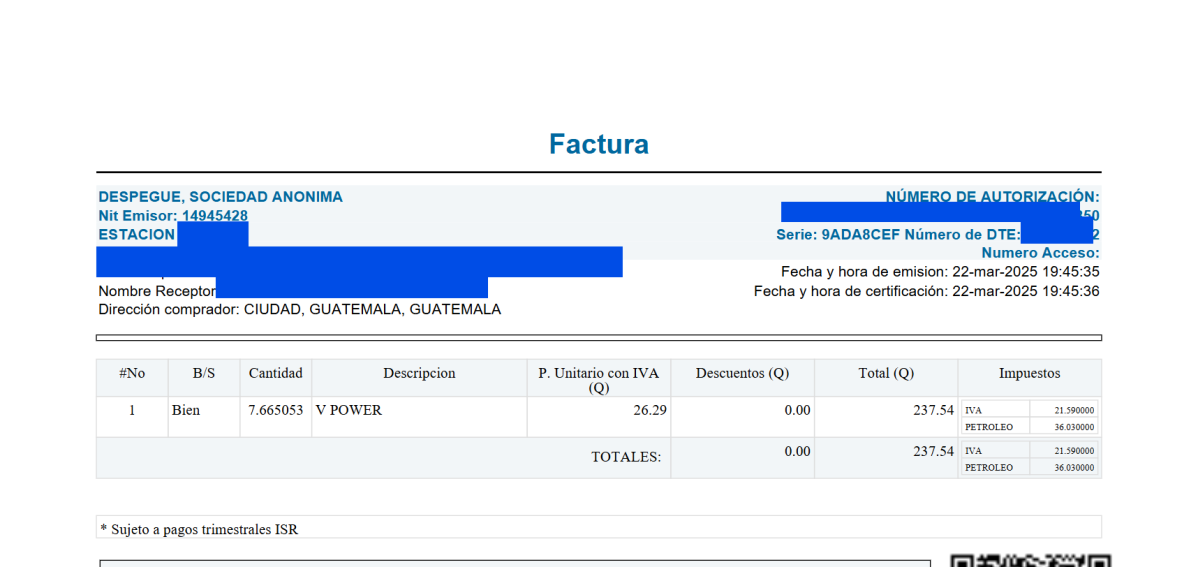Click the ISR quarterly payments note
Viewport: 1198px width, 567px height.
200,529
